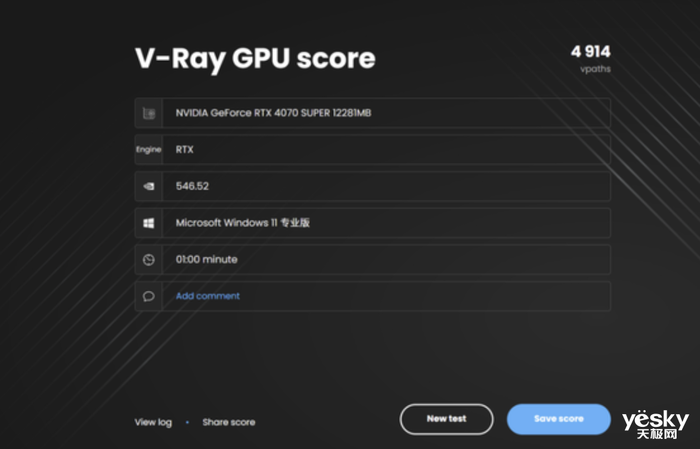Click the RTX engine value
Viewport: 700px width, 449px height.
[184, 150]
